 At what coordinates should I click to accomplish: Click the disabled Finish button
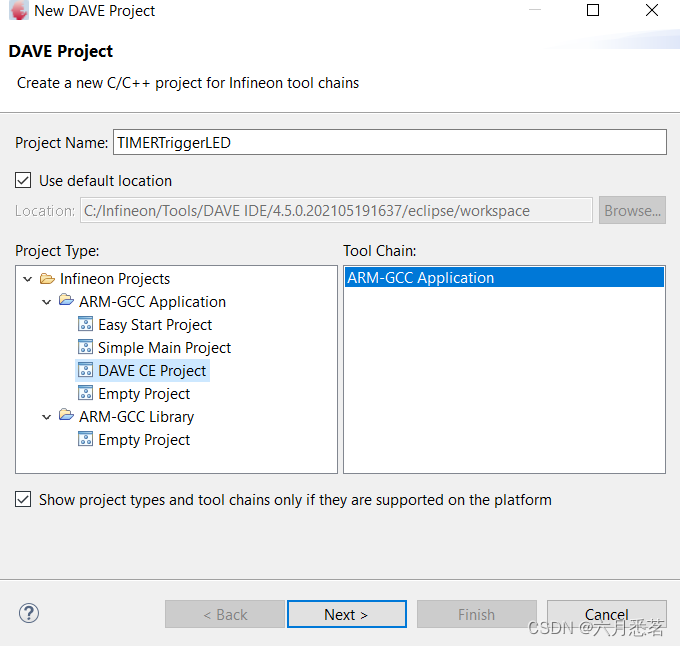[477, 614]
